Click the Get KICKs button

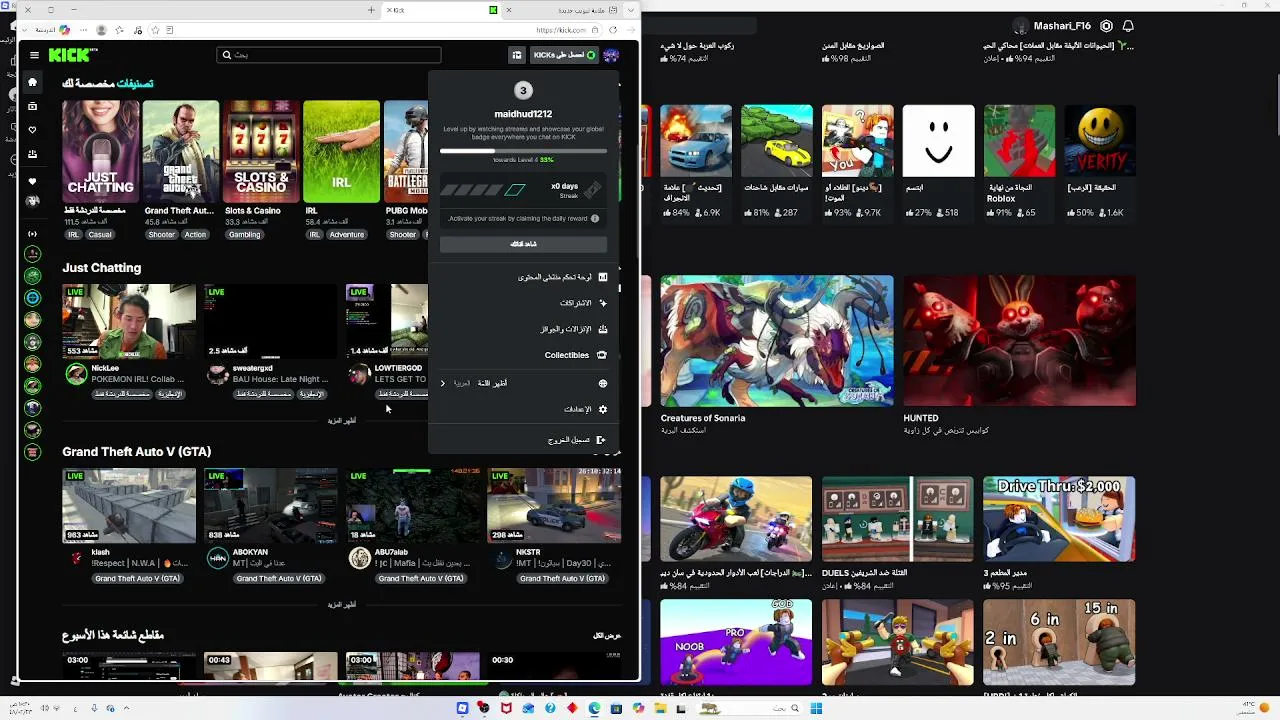pos(564,55)
